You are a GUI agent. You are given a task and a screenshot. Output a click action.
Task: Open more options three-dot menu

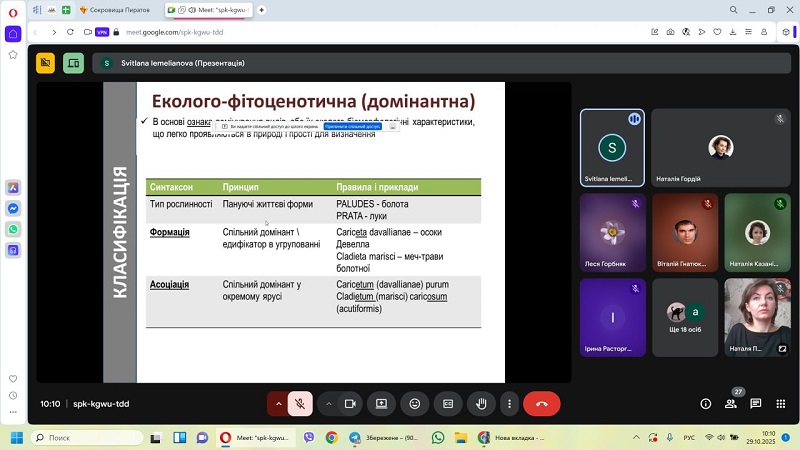click(x=510, y=404)
